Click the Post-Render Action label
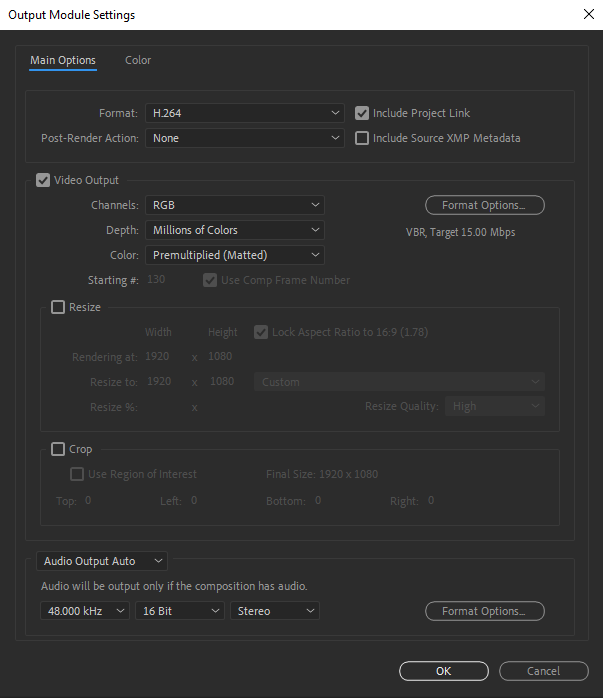This screenshot has width=603, height=698. coord(90,138)
